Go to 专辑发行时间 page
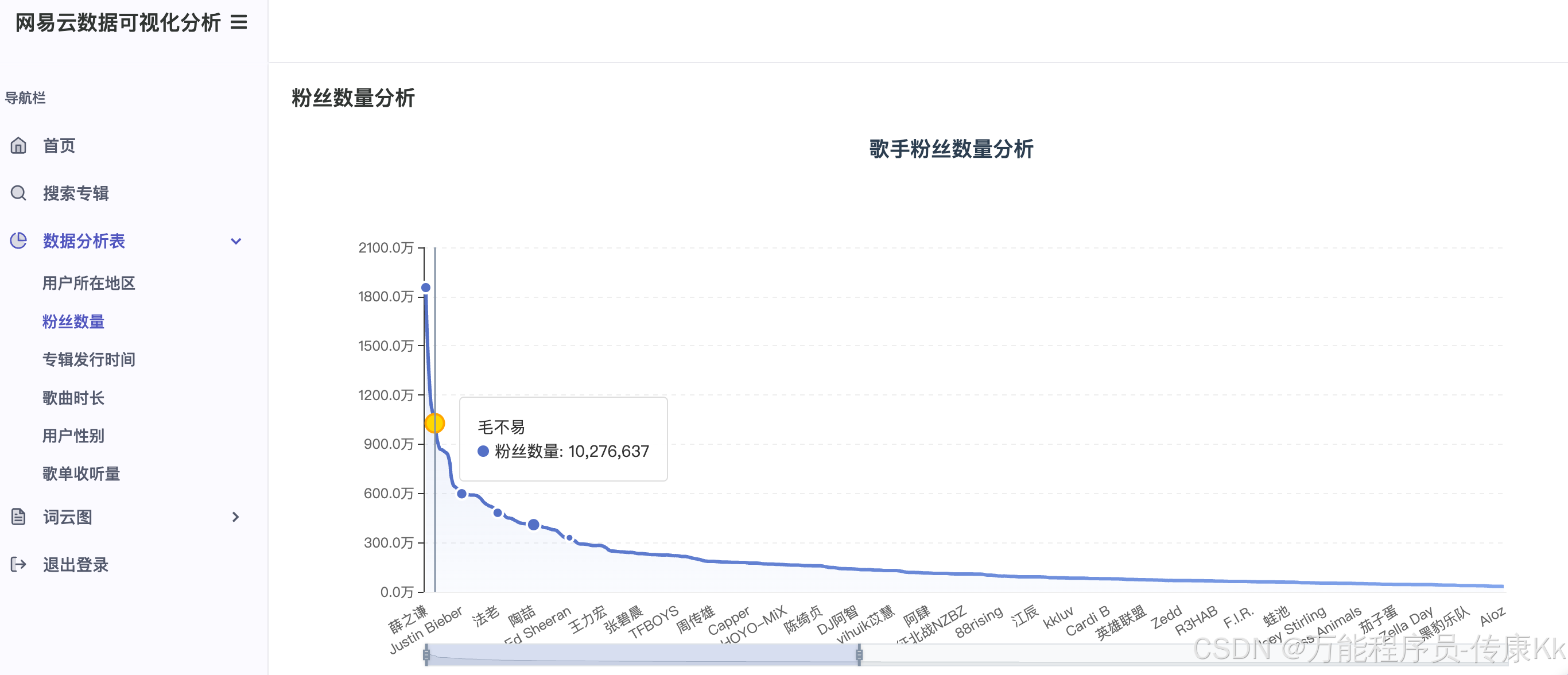This screenshot has height=675, width=1568. (89, 360)
